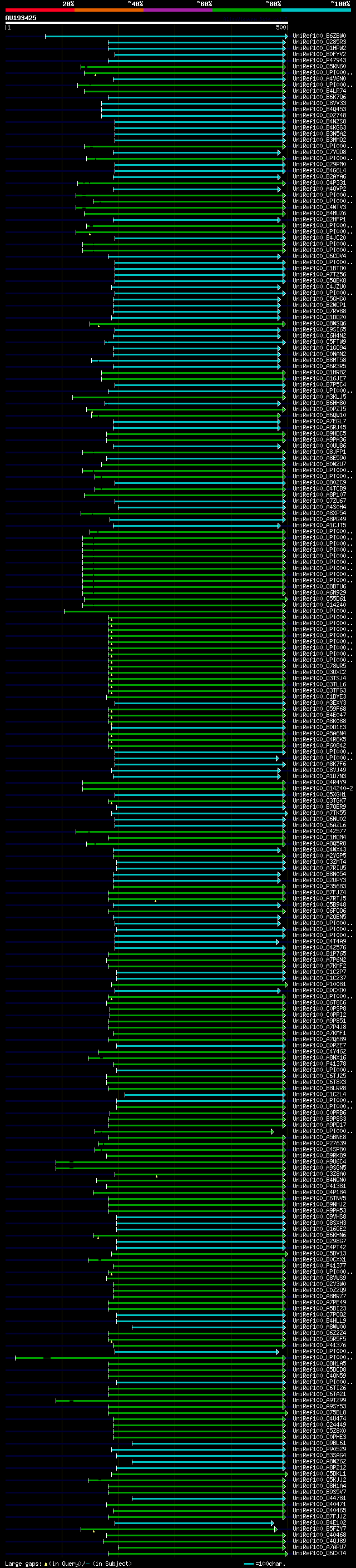Click the cyan ~100% identity legend segment

[316, 11]
